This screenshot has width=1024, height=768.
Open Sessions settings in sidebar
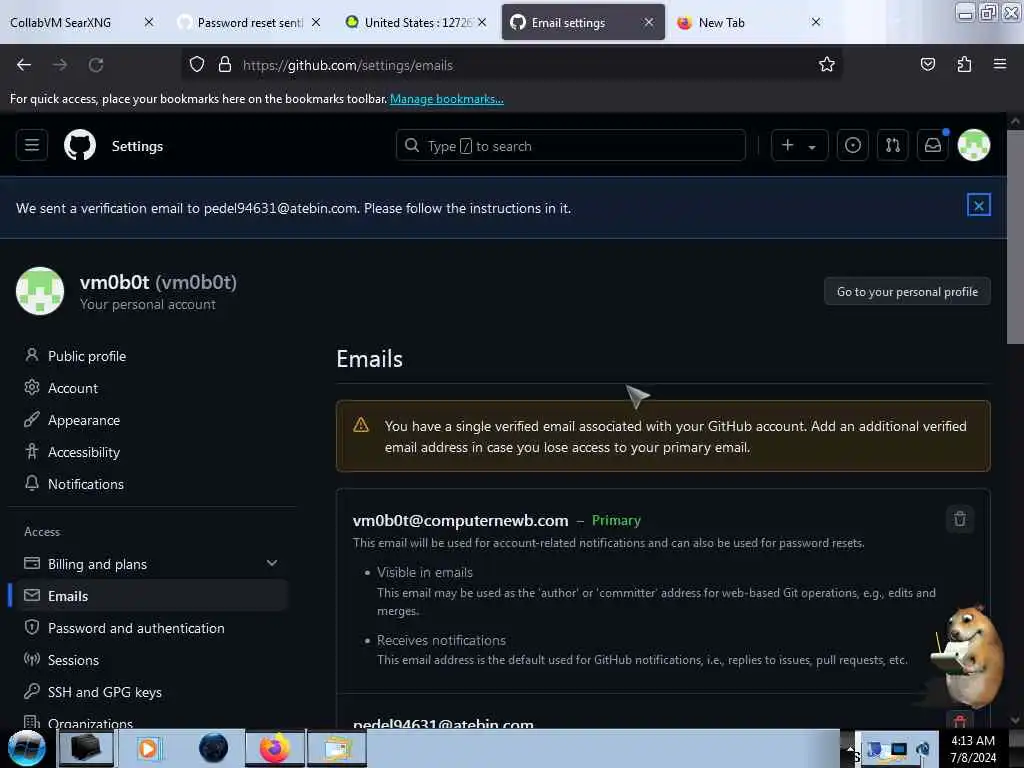coord(73,660)
